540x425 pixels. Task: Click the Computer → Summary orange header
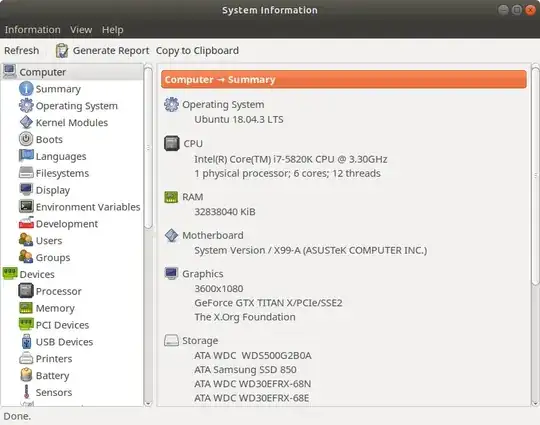pyautogui.click(x=343, y=80)
